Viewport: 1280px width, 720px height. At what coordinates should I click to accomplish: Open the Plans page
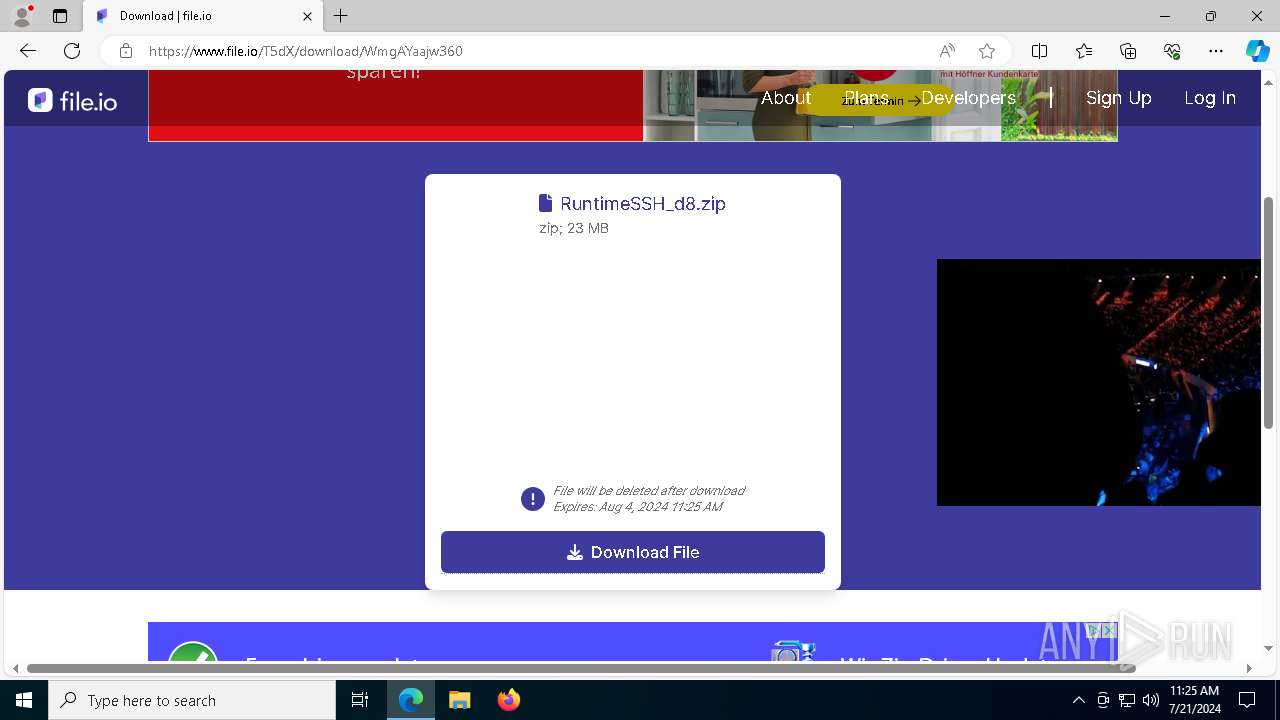click(x=866, y=98)
